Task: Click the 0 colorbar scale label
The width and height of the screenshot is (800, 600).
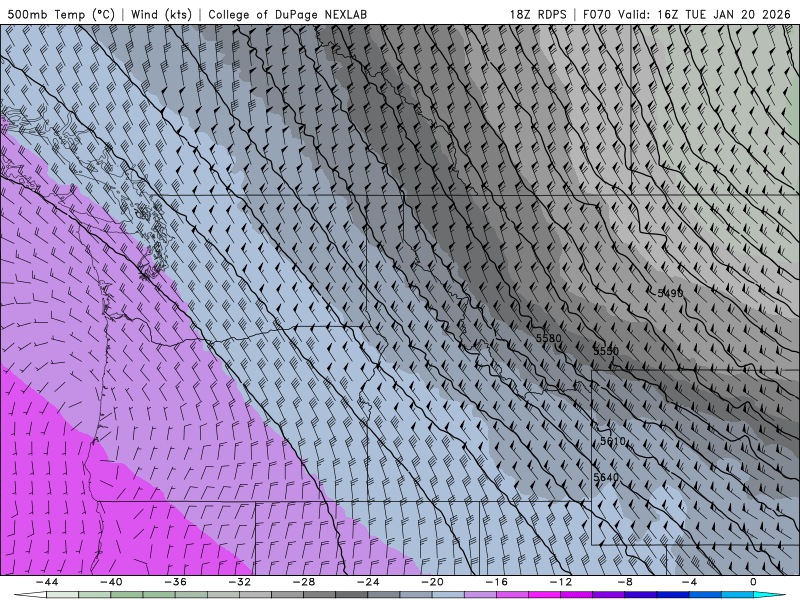Action: pos(753,582)
